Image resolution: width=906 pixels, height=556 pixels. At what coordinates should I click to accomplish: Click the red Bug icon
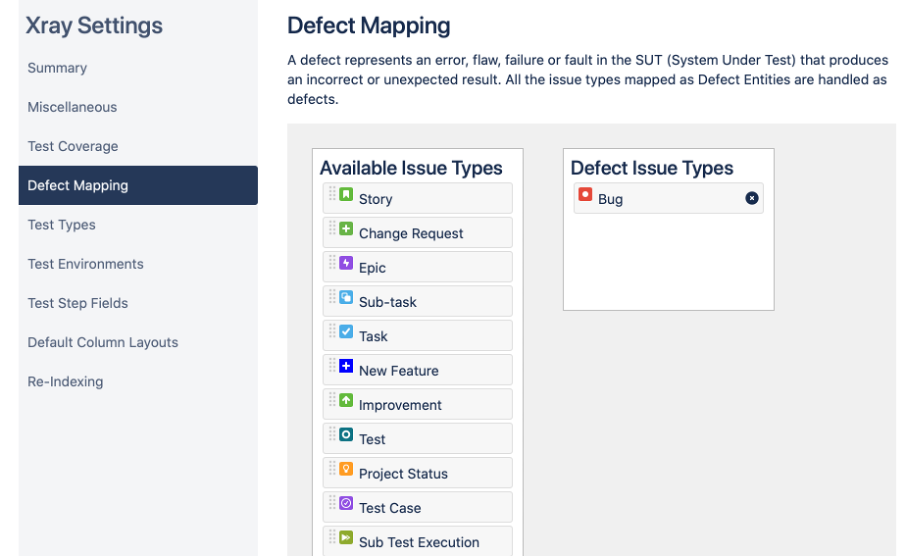(x=585, y=195)
